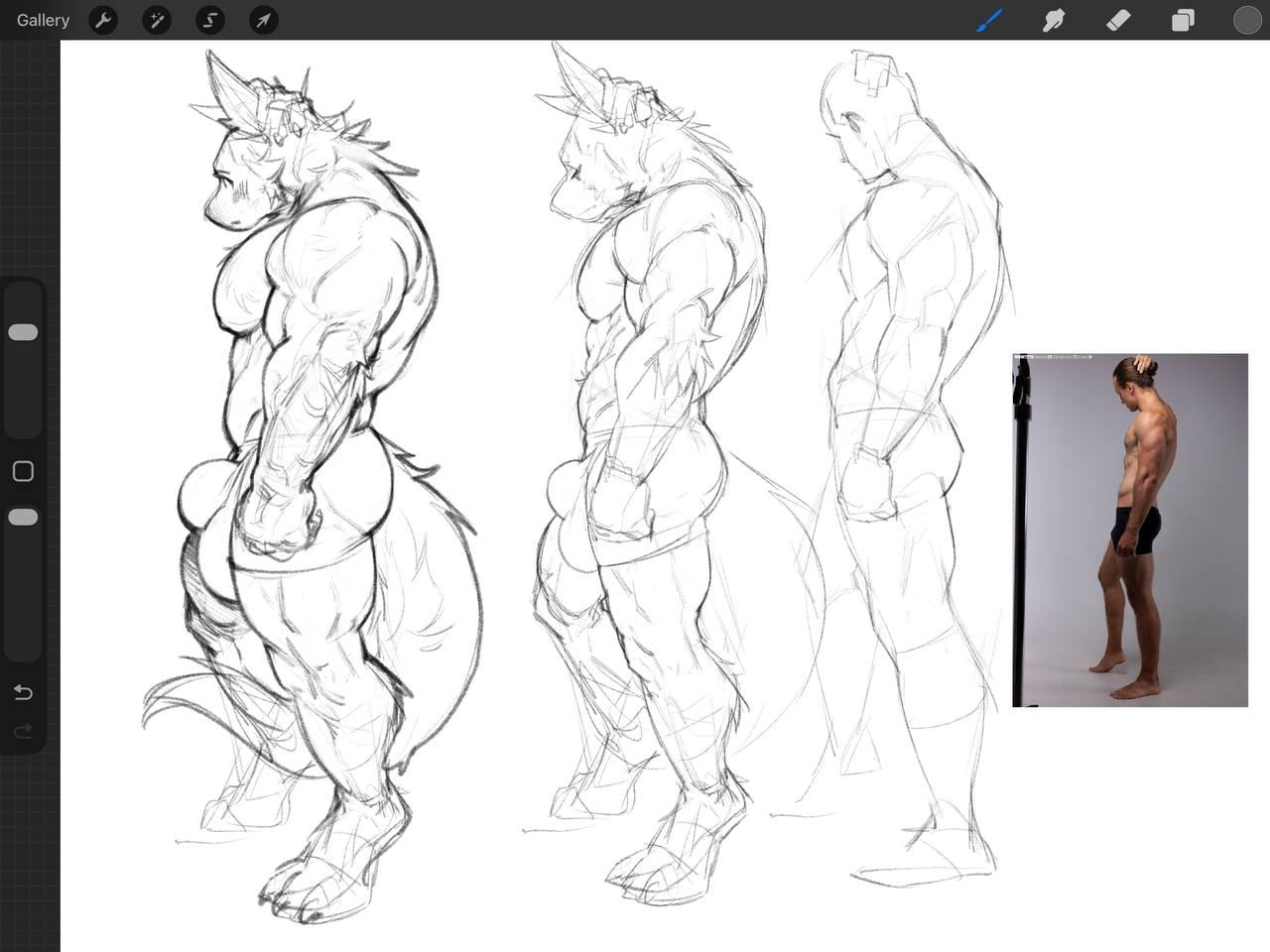Activate the Transform arrow tool
The image size is (1270, 952).
coord(263,20)
